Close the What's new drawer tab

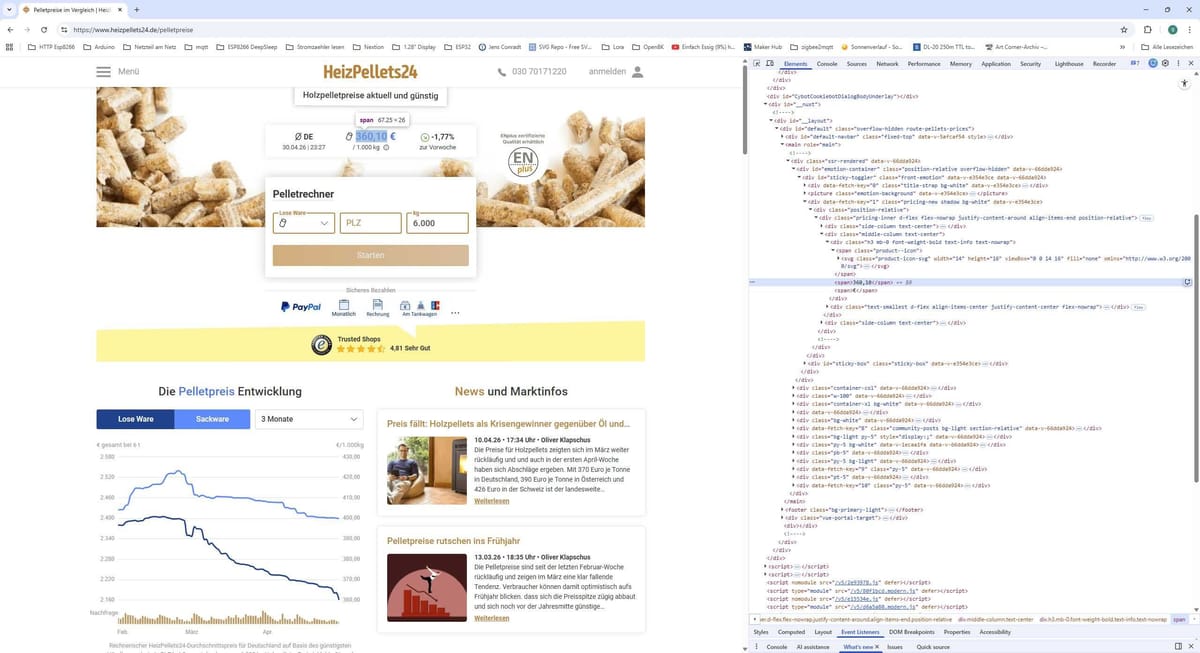click(878, 647)
